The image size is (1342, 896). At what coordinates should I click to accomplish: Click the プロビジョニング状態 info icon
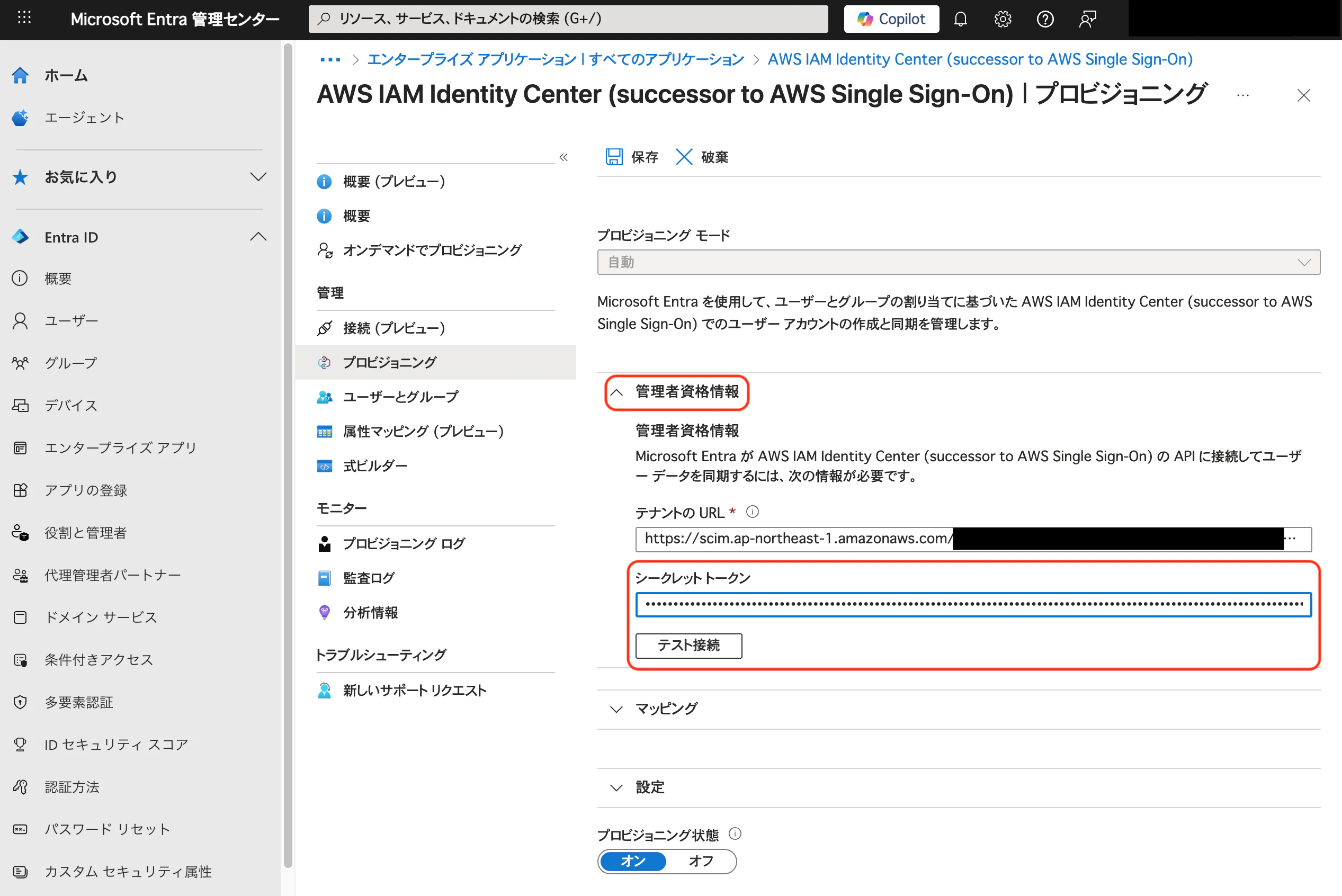click(x=735, y=834)
